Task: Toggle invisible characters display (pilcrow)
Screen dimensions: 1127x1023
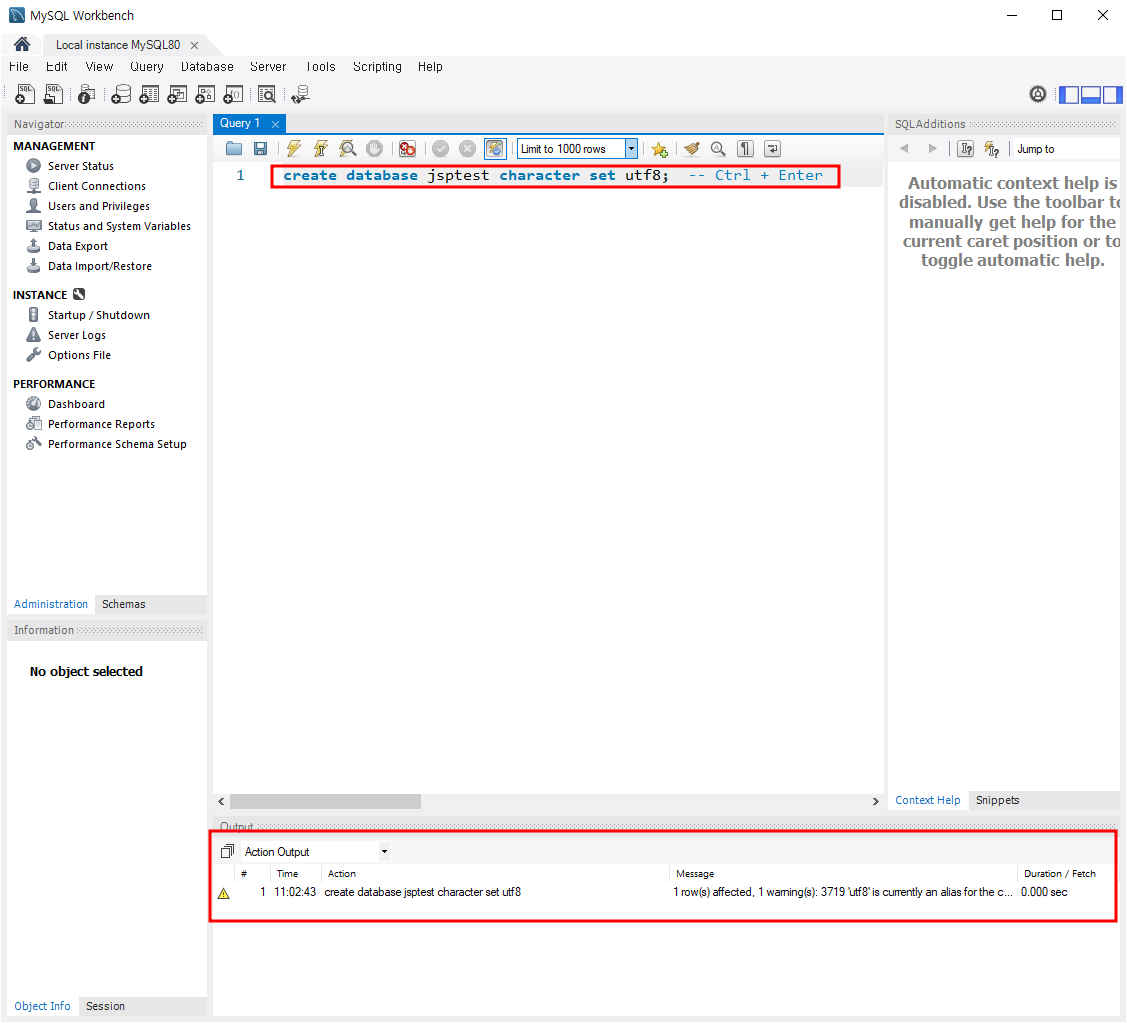Action: coord(745,149)
